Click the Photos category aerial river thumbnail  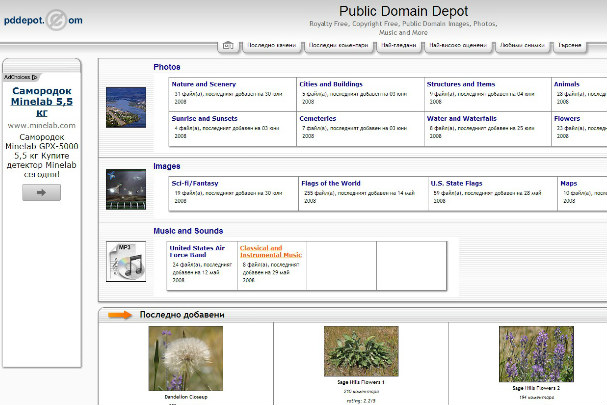tap(126, 107)
